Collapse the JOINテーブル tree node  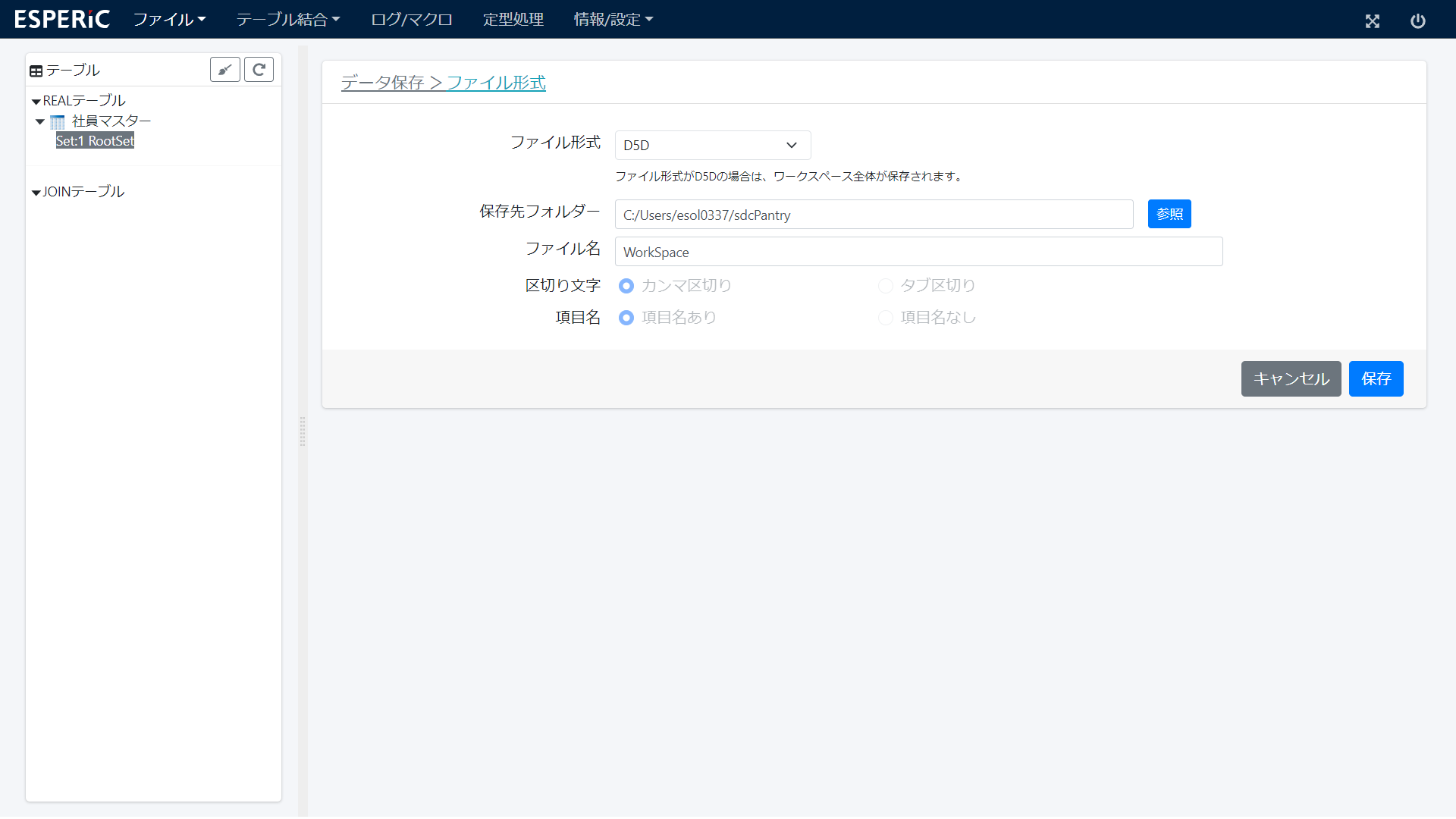[x=36, y=193]
